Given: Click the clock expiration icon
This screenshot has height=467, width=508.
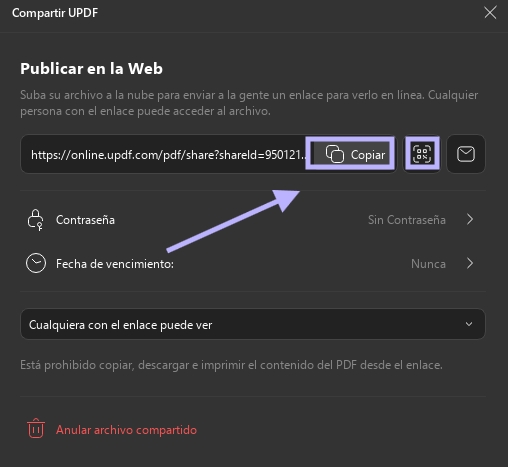Looking at the screenshot, I should (36, 263).
